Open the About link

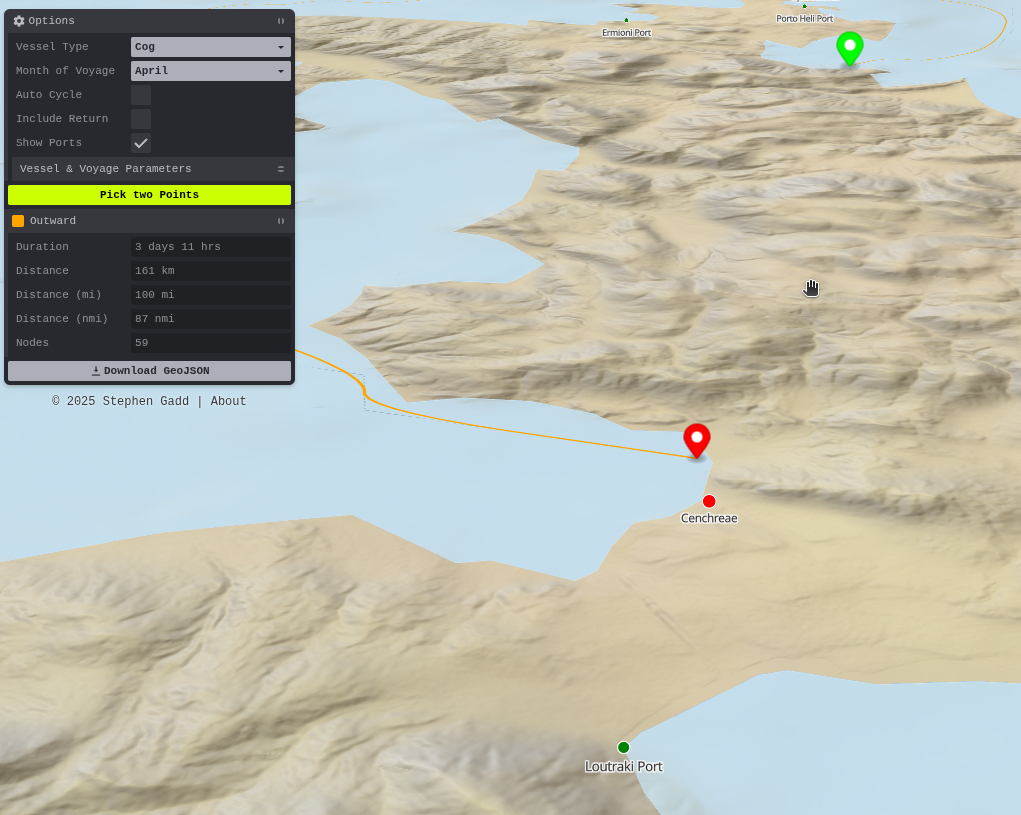228,402
